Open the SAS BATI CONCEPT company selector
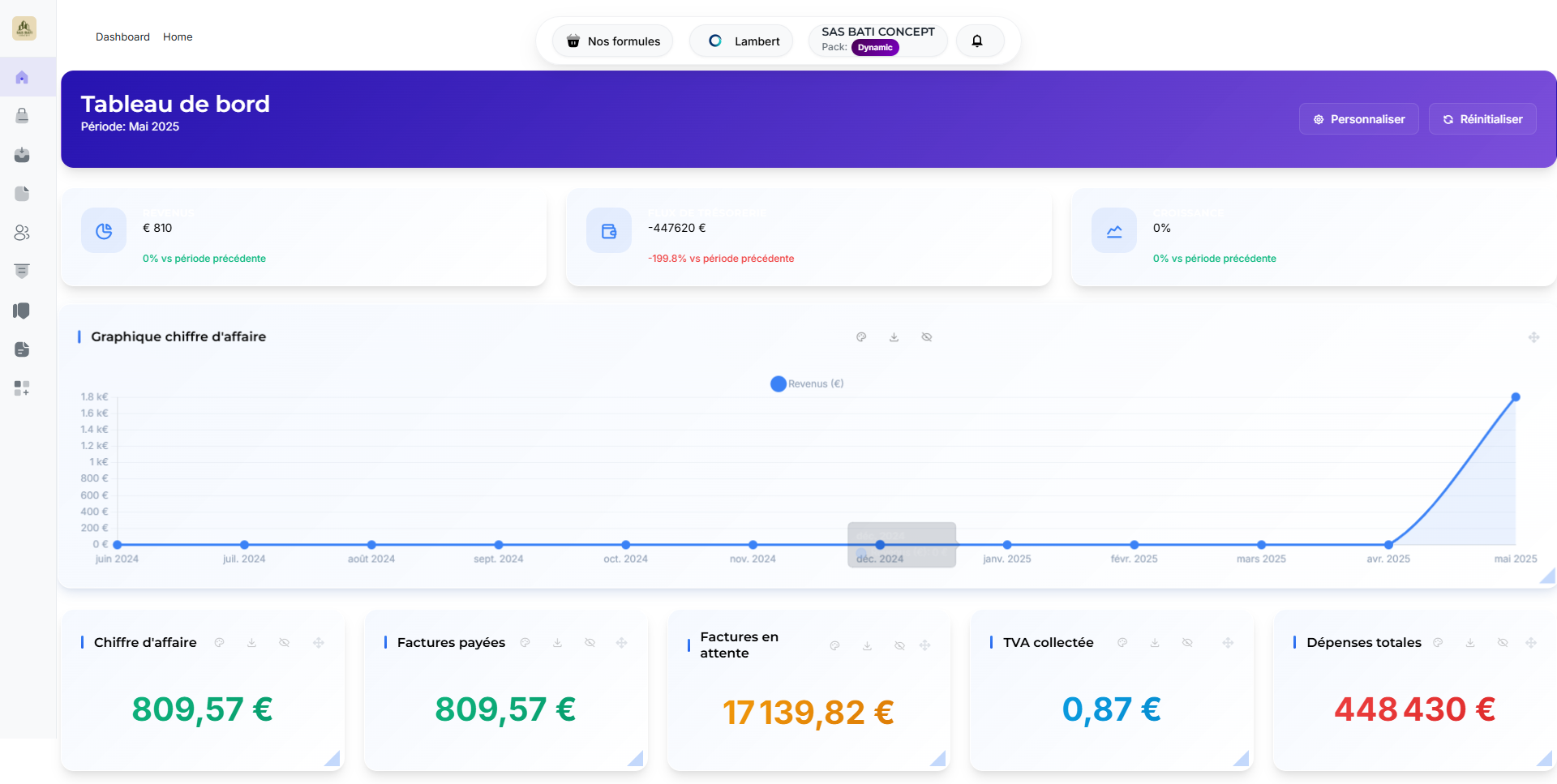Viewport: 1557px width, 784px height. tap(877, 40)
